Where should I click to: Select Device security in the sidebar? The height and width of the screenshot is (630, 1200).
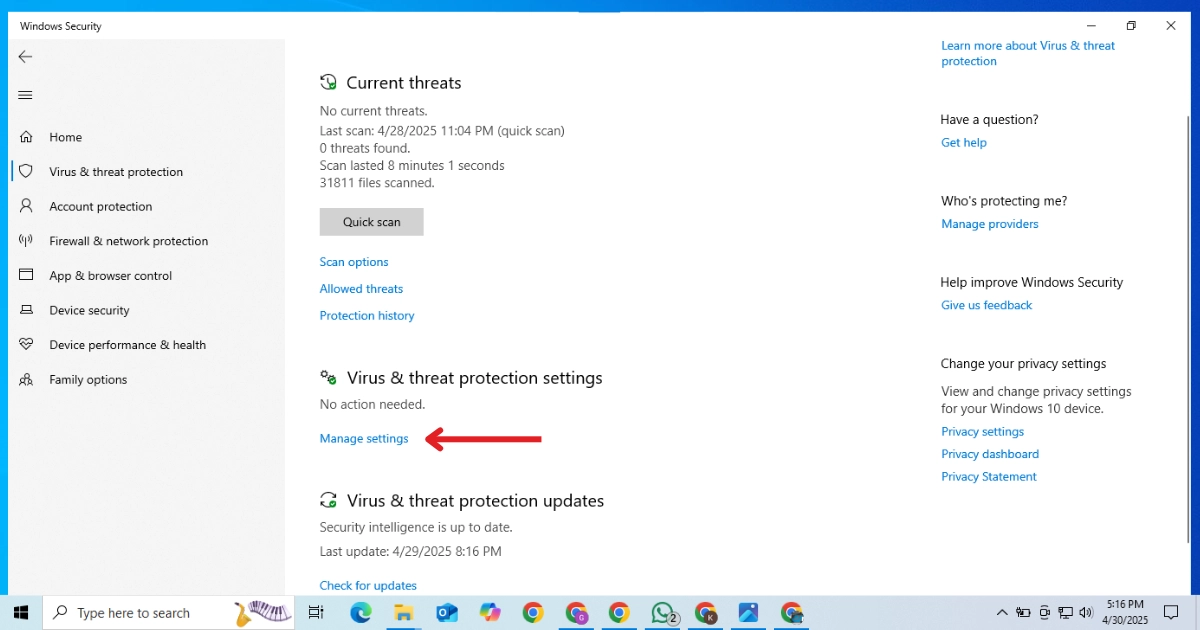pyautogui.click(x=89, y=311)
